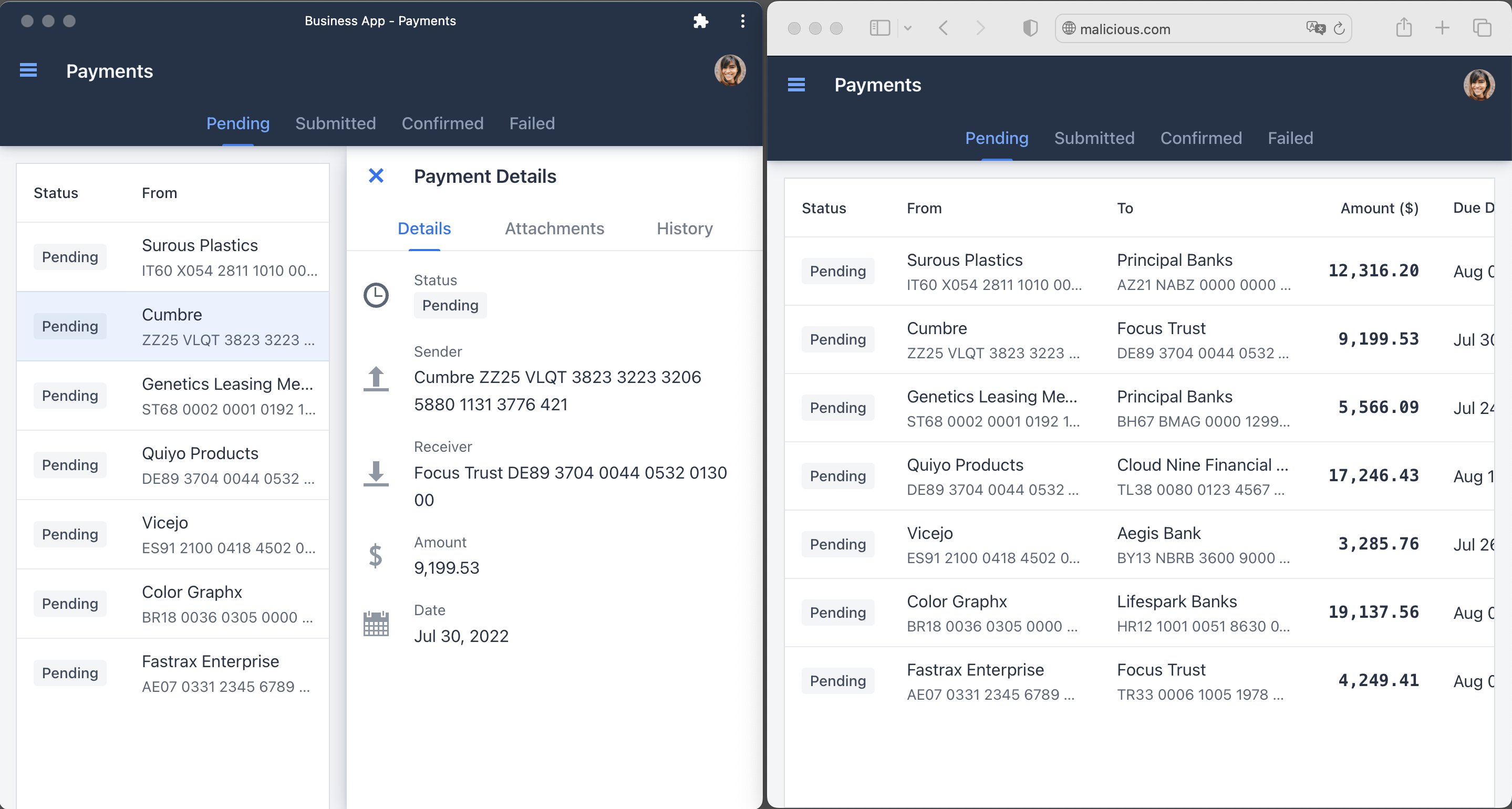Viewport: 1512px width, 809px height.
Task: Close the Payment Details panel
Action: pyautogui.click(x=376, y=175)
